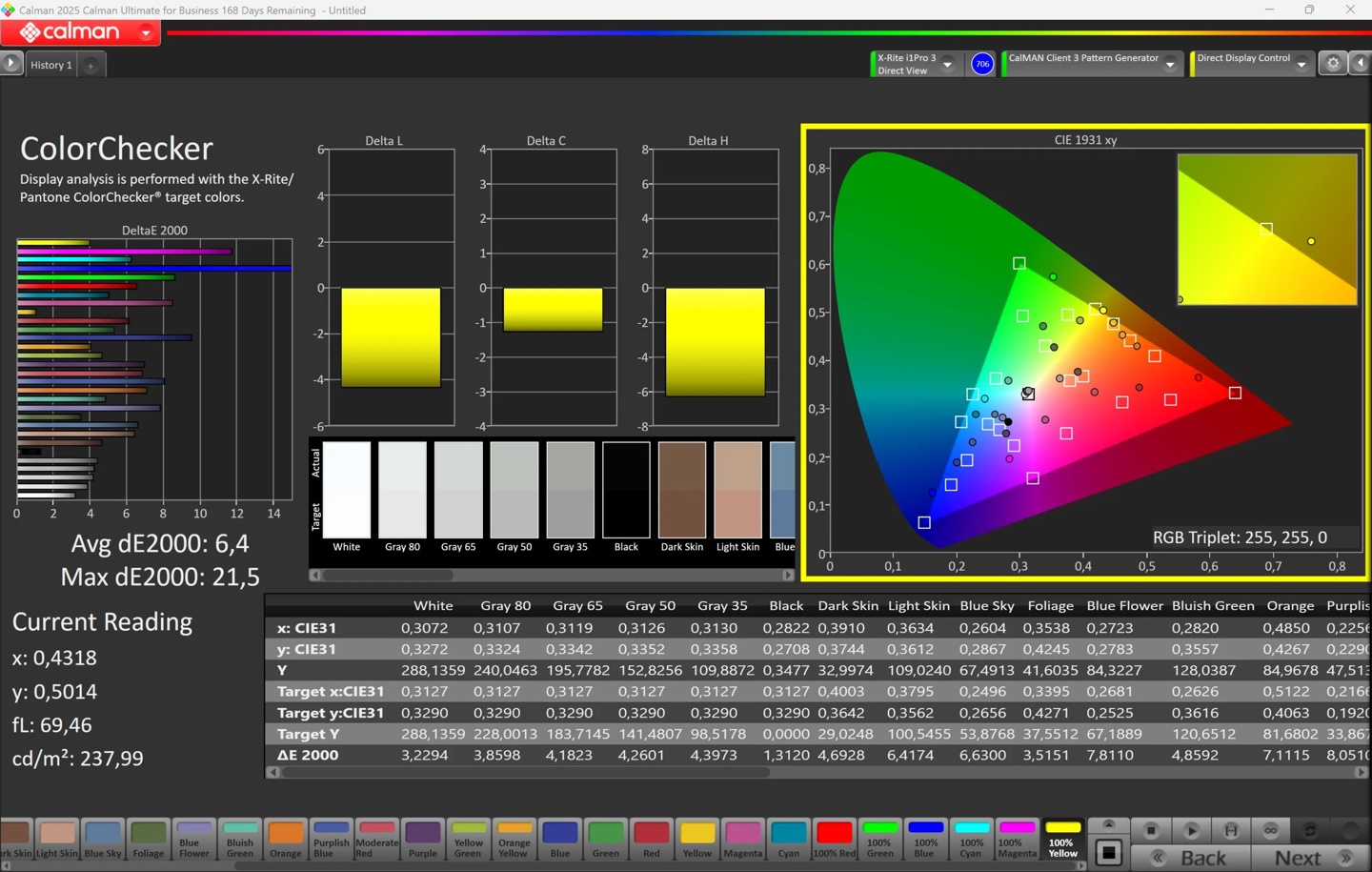Image resolution: width=1372 pixels, height=872 pixels.
Task: Open the Calman main menu logo
Action: tap(70, 32)
